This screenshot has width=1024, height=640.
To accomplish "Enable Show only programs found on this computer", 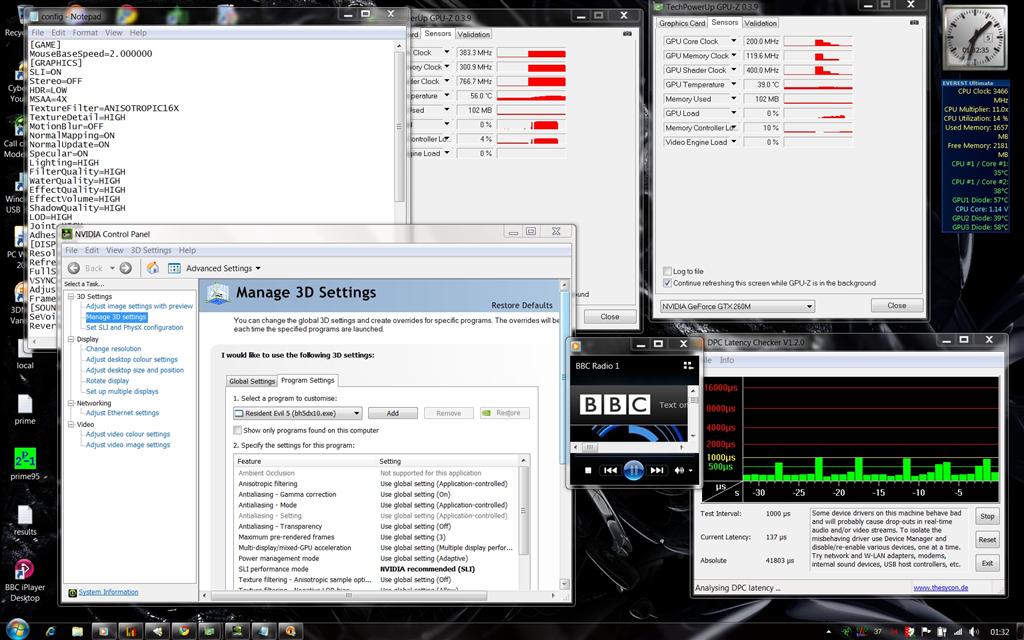I will (x=238, y=430).
